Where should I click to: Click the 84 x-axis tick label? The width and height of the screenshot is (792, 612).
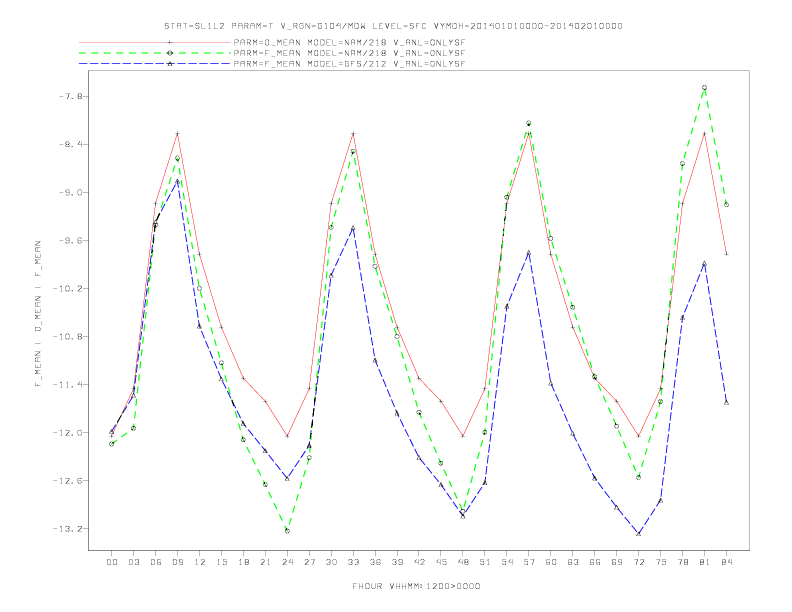pyautogui.click(x=726, y=562)
